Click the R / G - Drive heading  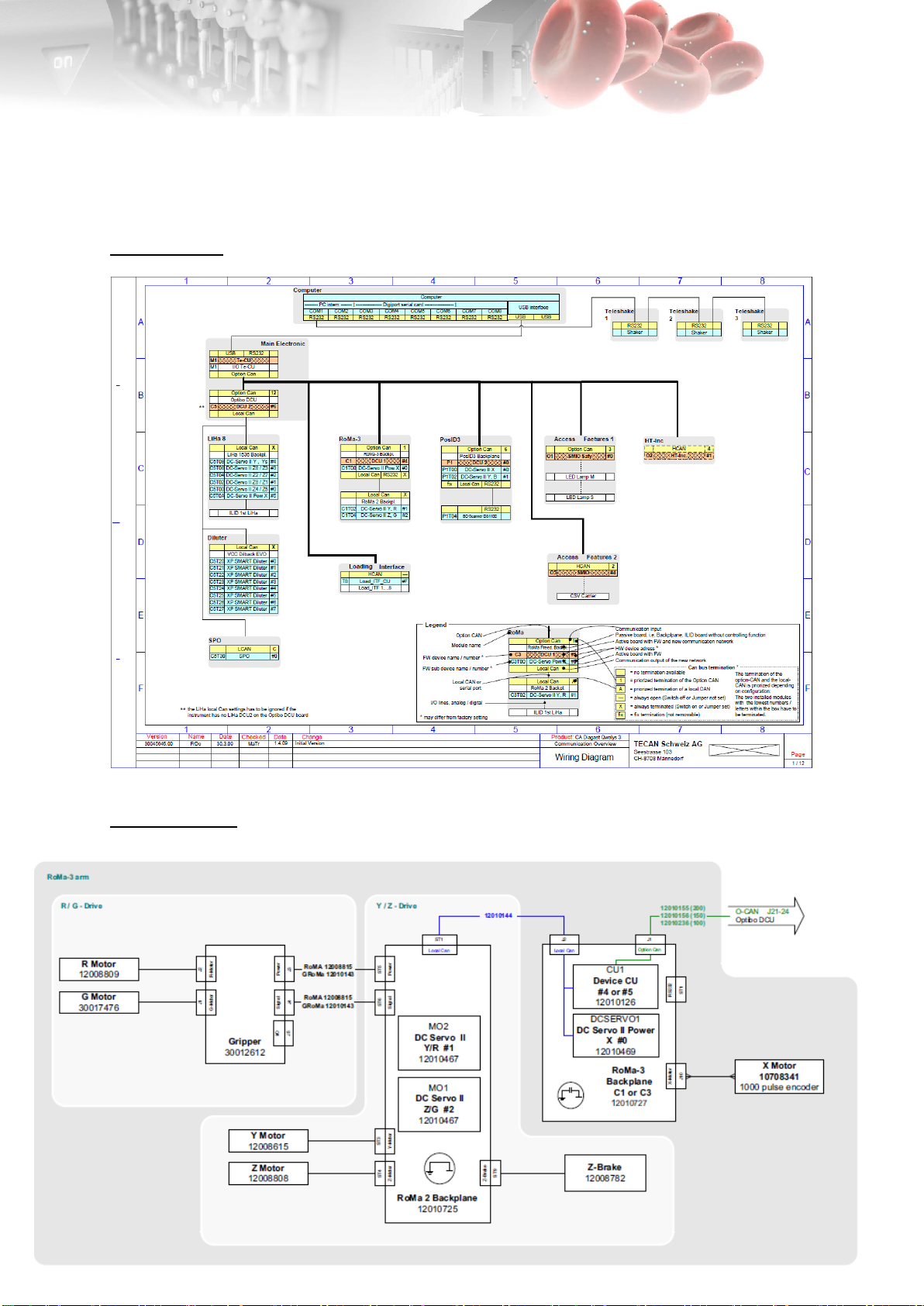pyautogui.click(x=81, y=905)
